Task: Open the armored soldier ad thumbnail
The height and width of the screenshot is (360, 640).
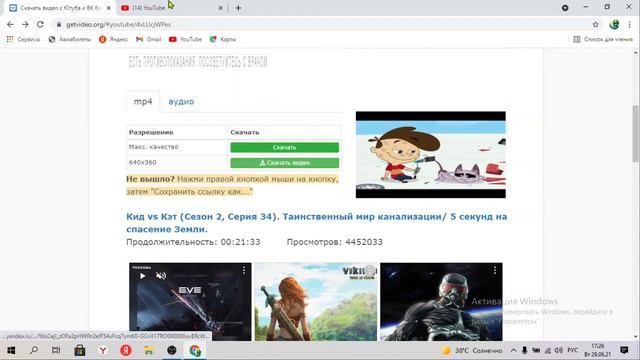Action: [441, 302]
